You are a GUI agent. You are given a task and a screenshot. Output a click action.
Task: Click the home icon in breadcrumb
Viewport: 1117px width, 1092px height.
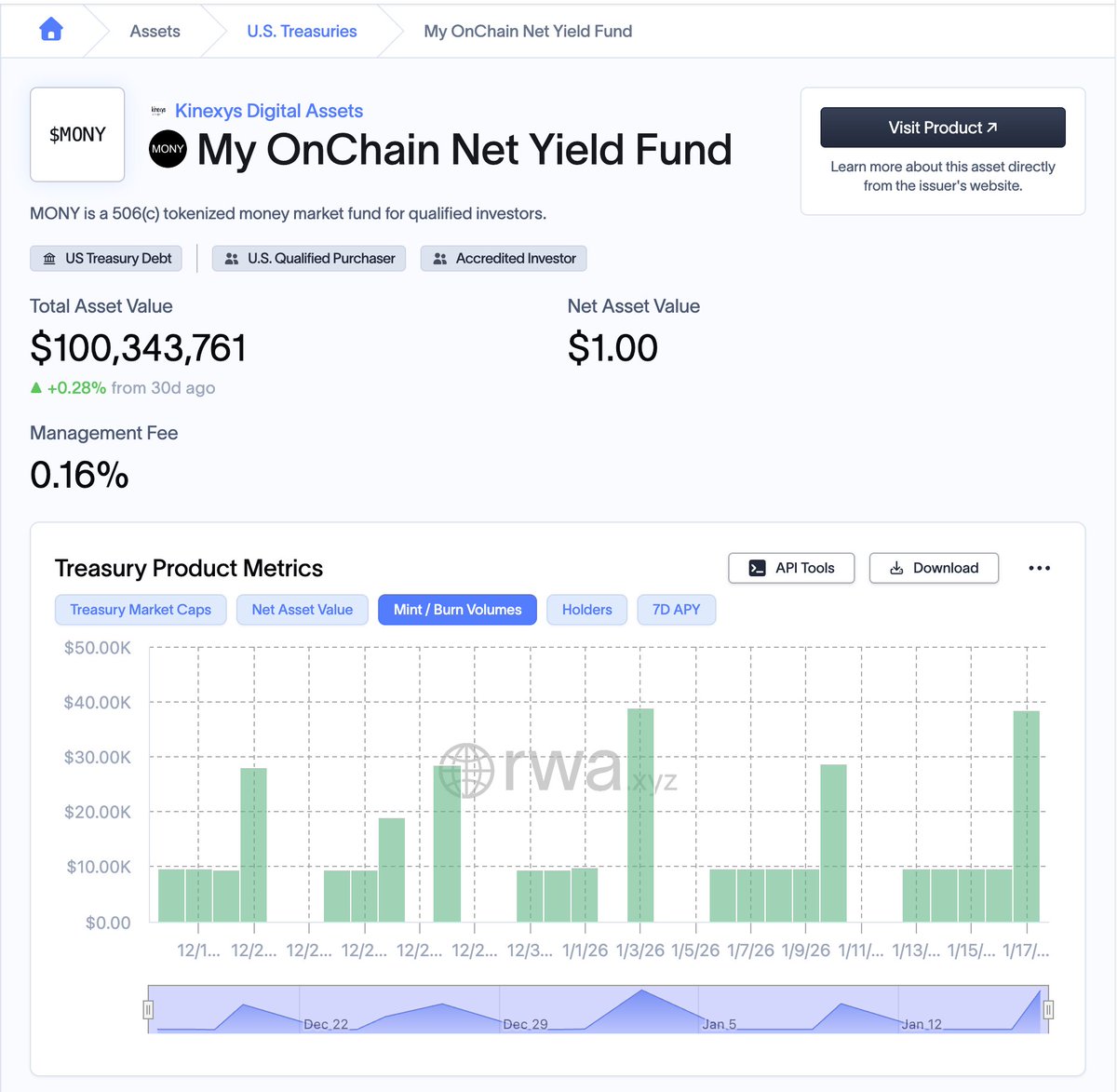pyautogui.click(x=51, y=31)
